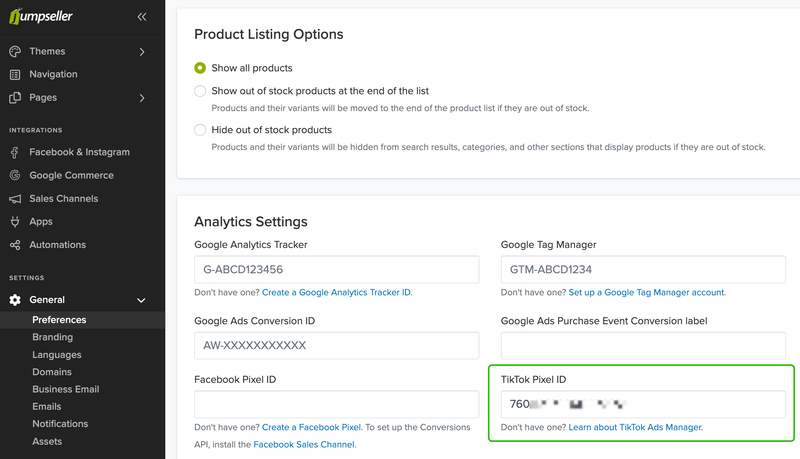Select Hide out of stock products option
The height and width of the screenshot is (459, 800).
coord(201,130)
